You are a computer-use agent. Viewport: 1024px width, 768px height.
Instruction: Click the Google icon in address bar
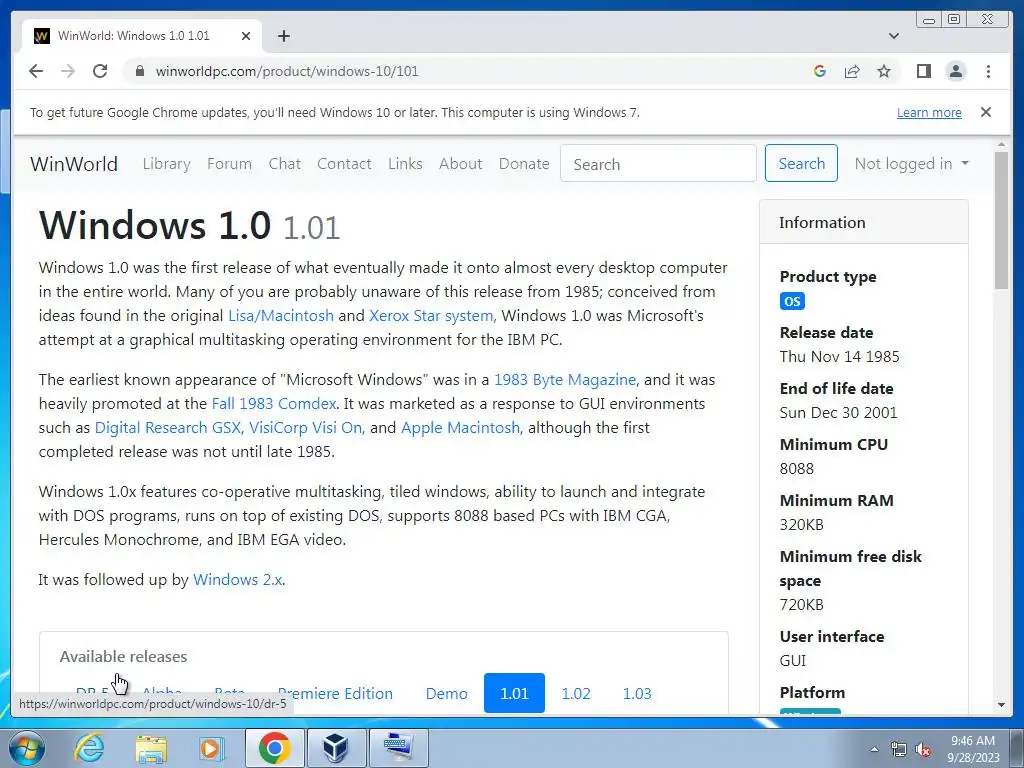[820, 71]
